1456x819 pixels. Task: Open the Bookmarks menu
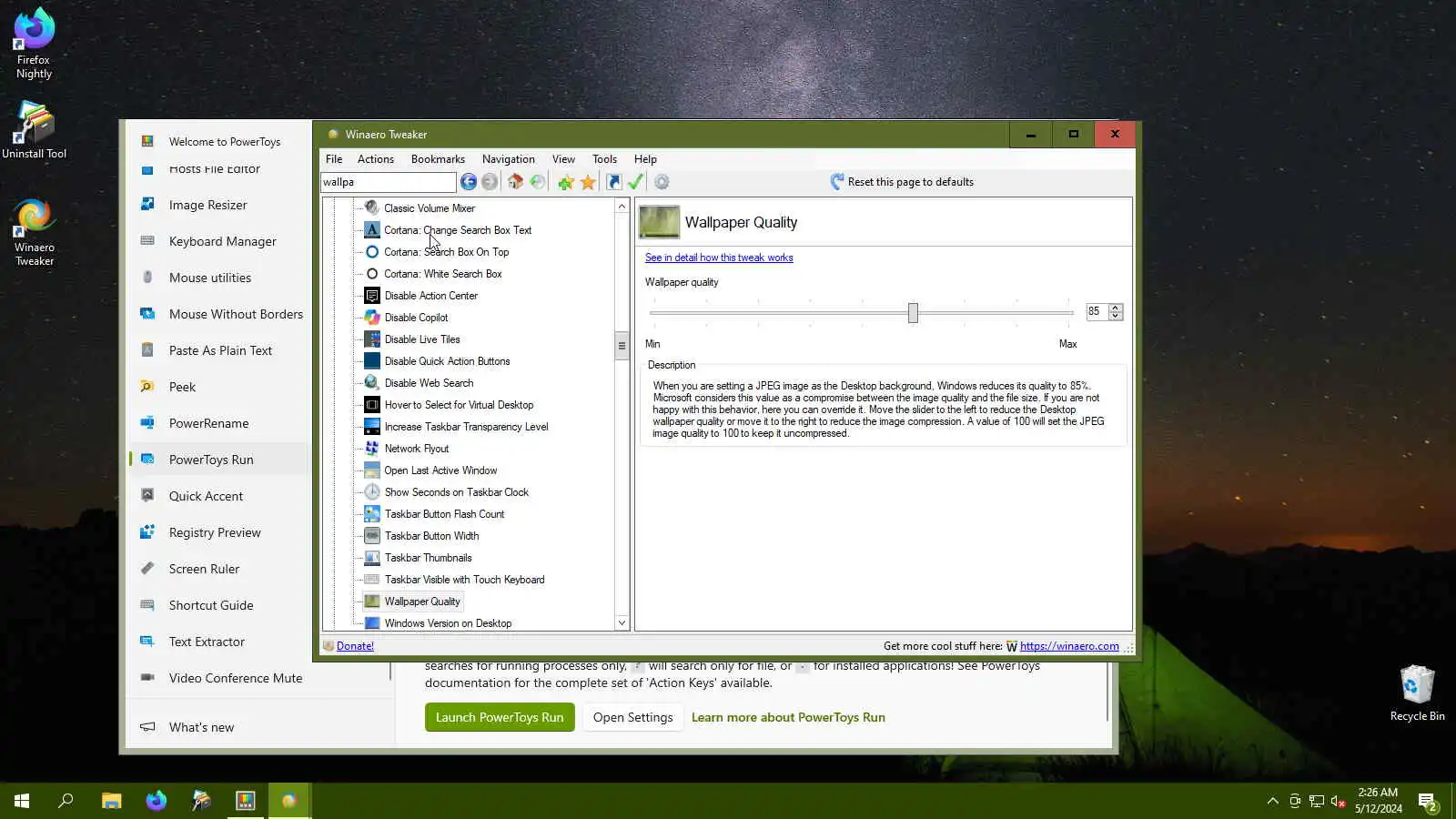pos(438,159)
